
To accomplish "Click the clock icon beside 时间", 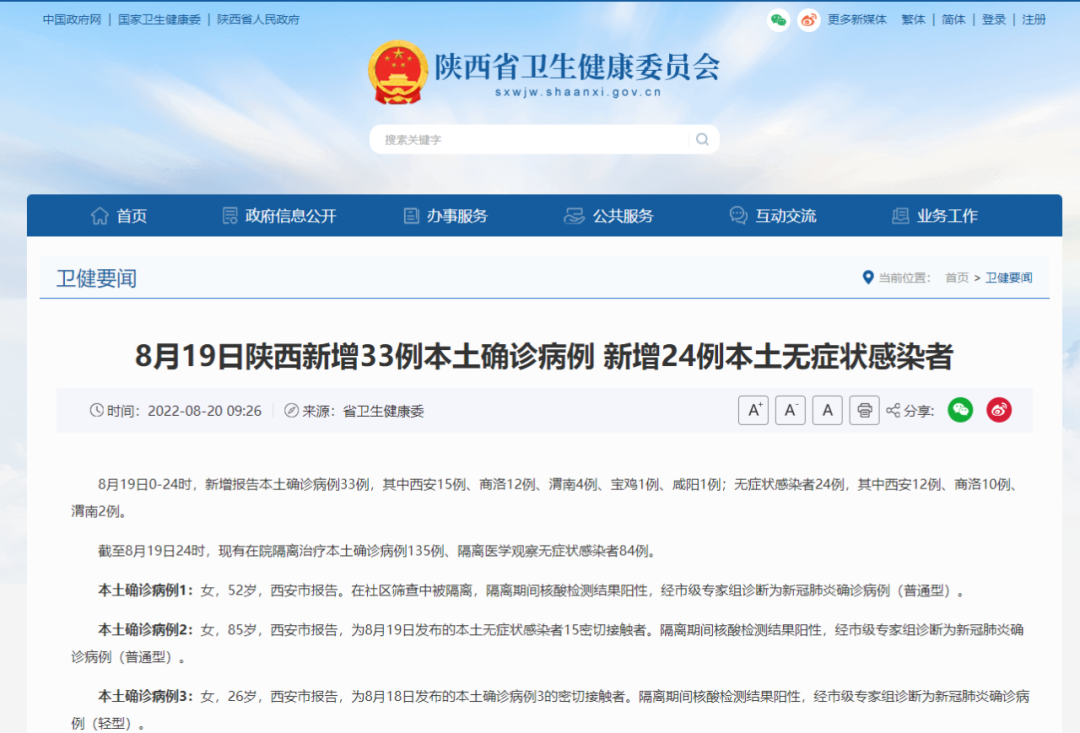I will click(x=96, y=410).
